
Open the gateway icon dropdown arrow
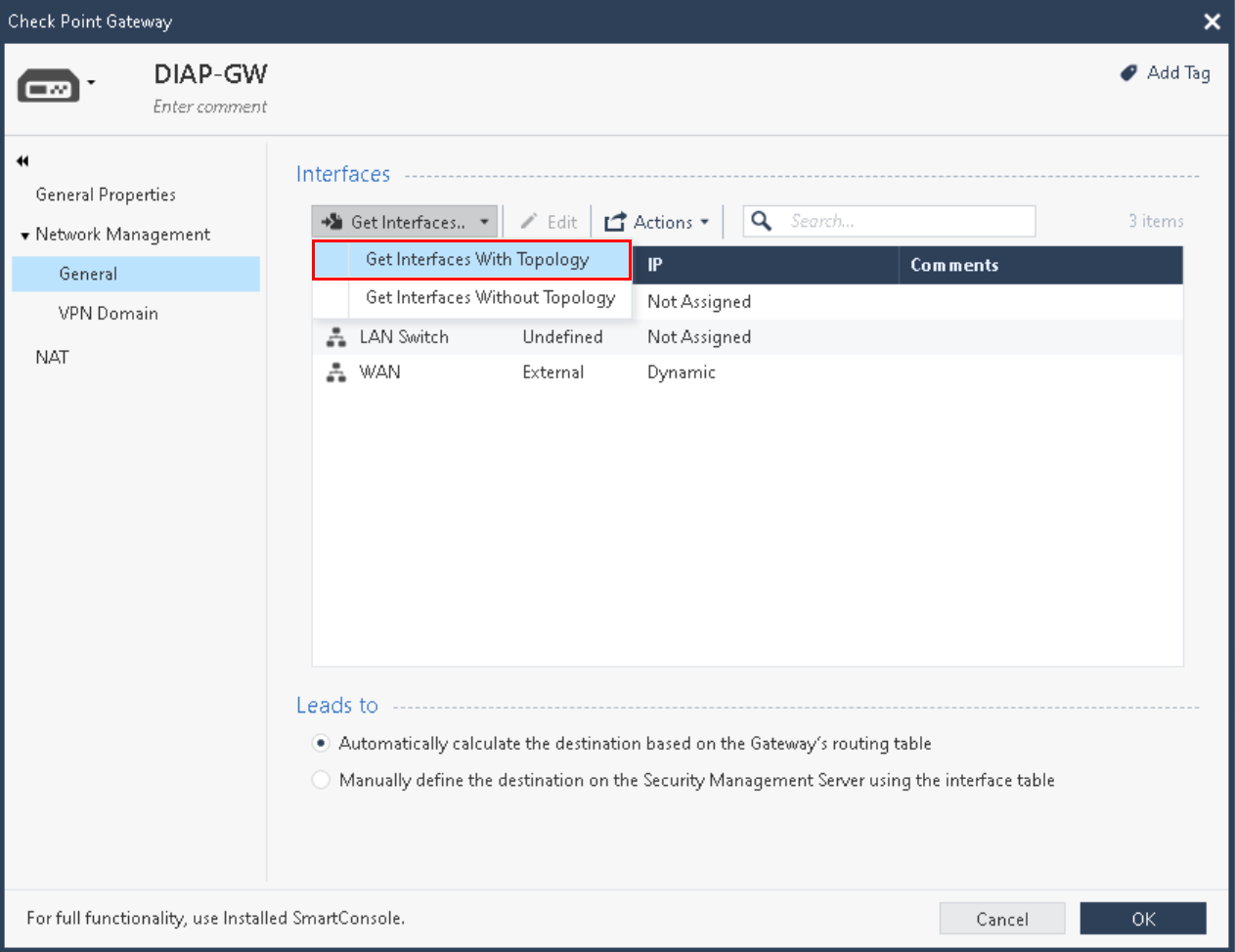[x=91, y=83]
